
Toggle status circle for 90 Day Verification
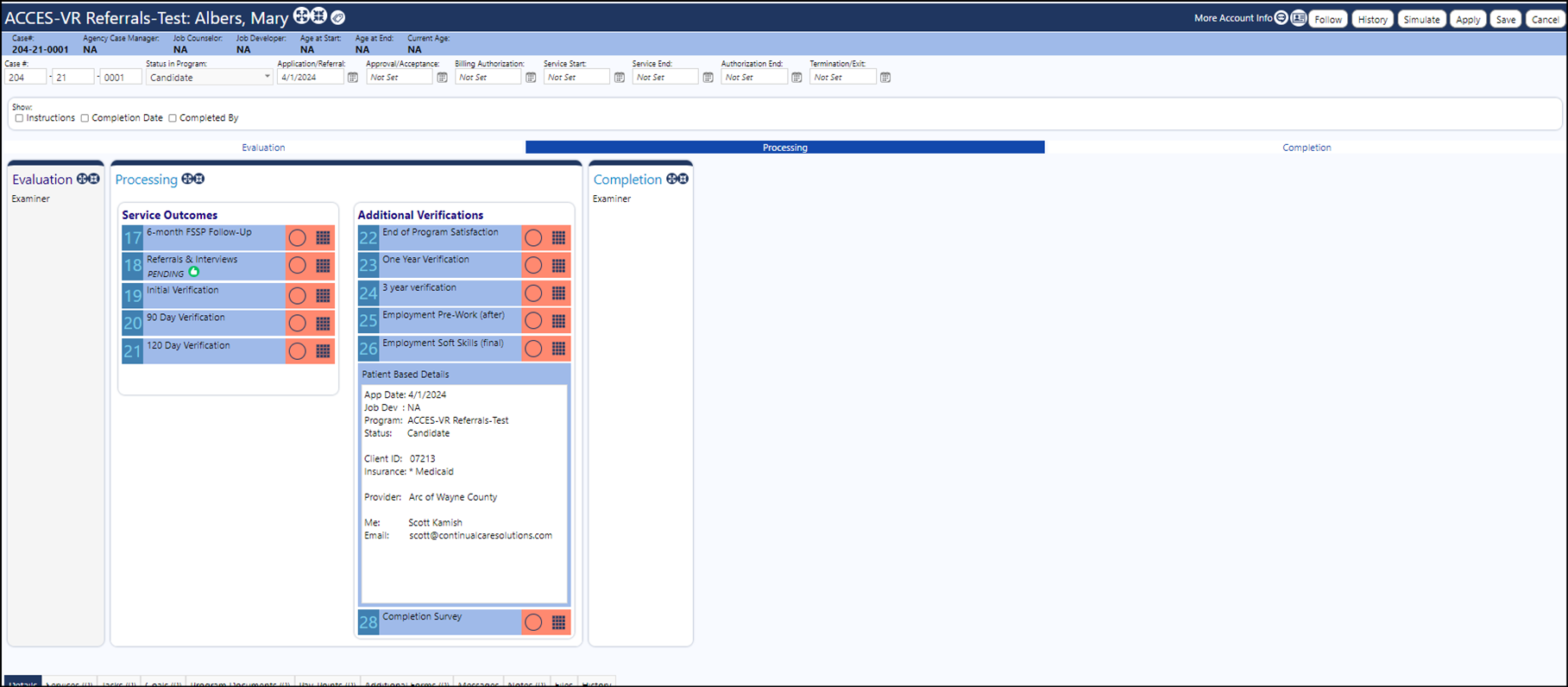297,324
